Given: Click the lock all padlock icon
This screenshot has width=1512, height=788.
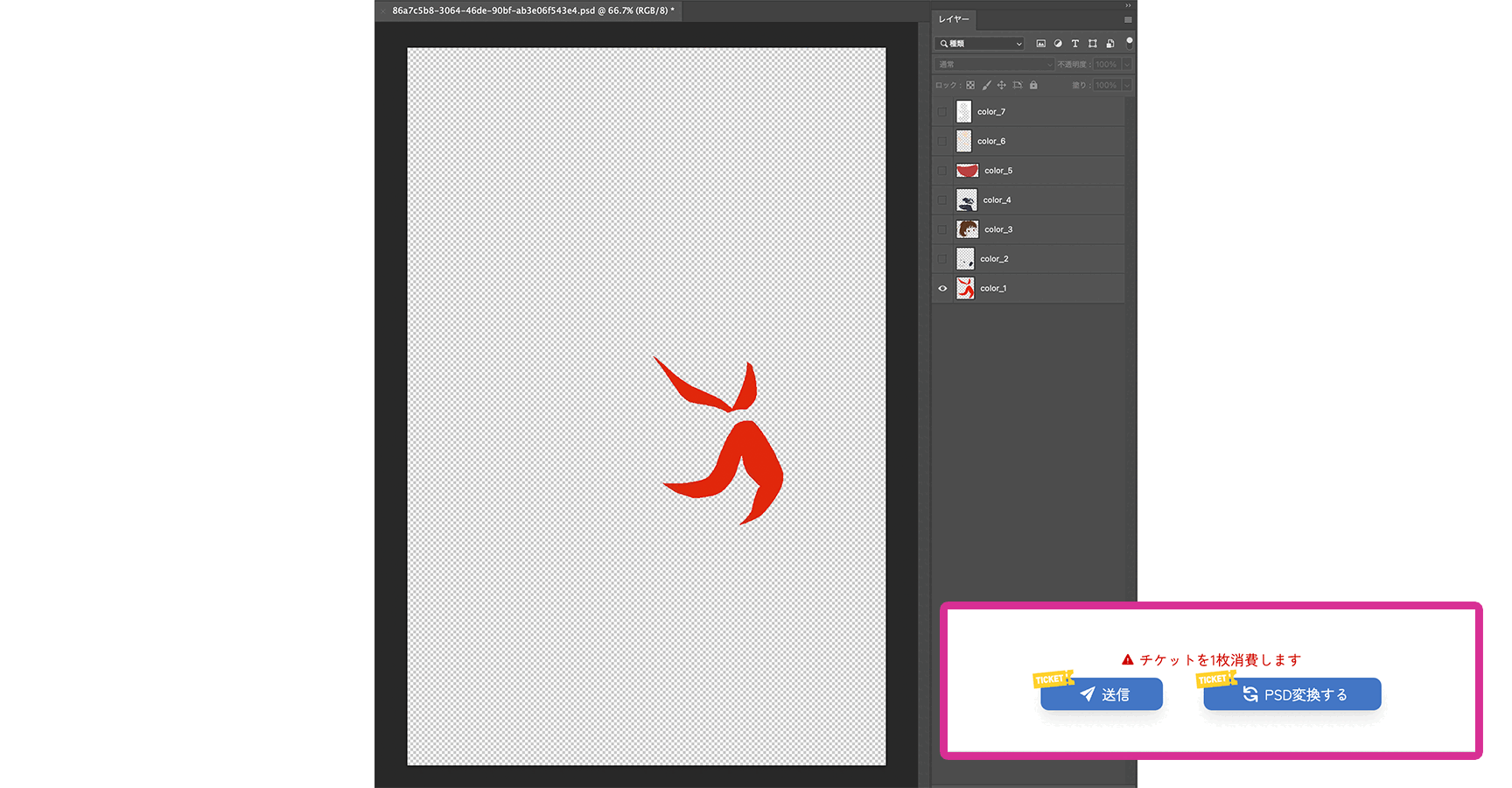Looking at the screenshot, I should [x=1033, y=85].
